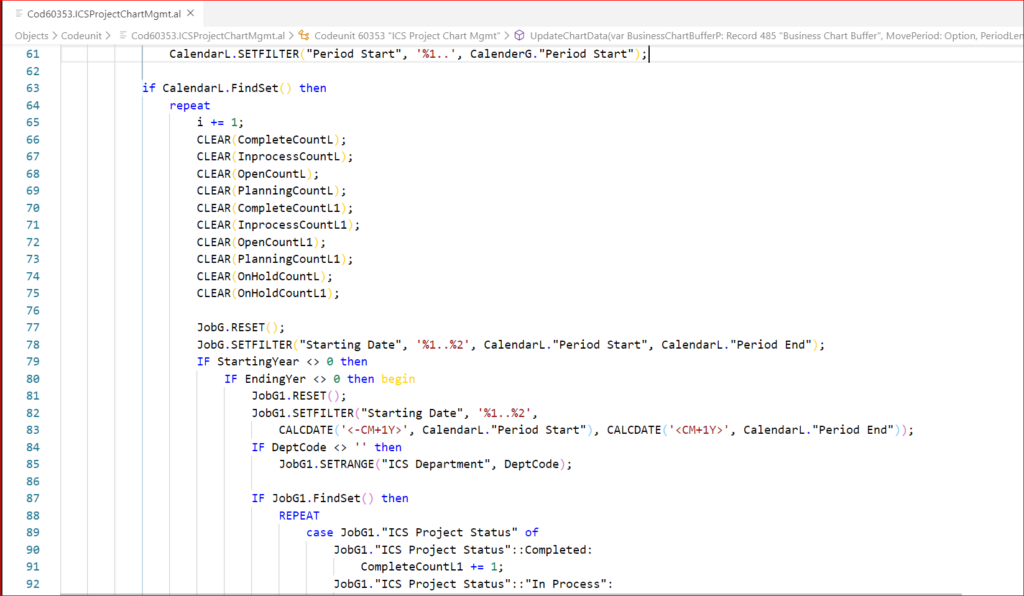Close the Cod60353.ICSProjectChartMgmt.al tab

[x=191, y=13]
